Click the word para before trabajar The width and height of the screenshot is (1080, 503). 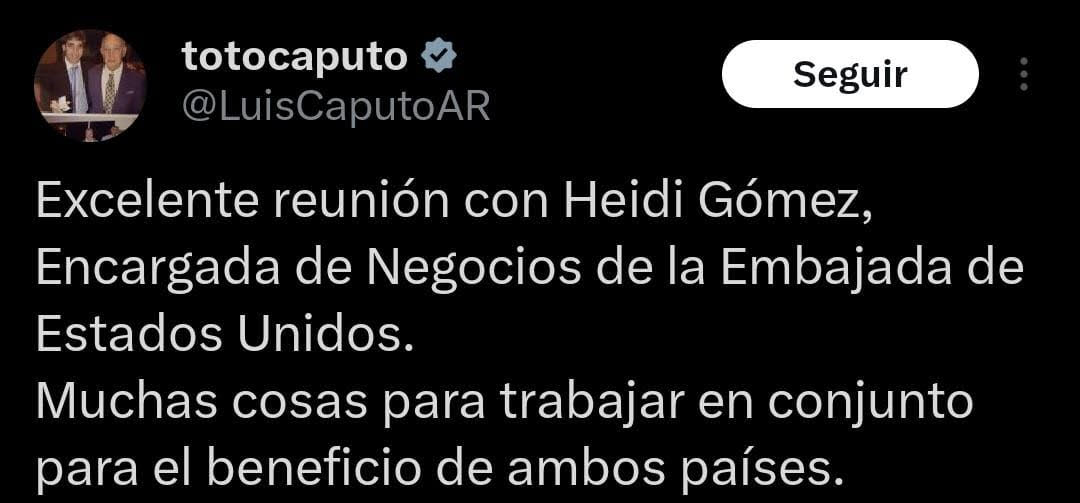[434, 405]
